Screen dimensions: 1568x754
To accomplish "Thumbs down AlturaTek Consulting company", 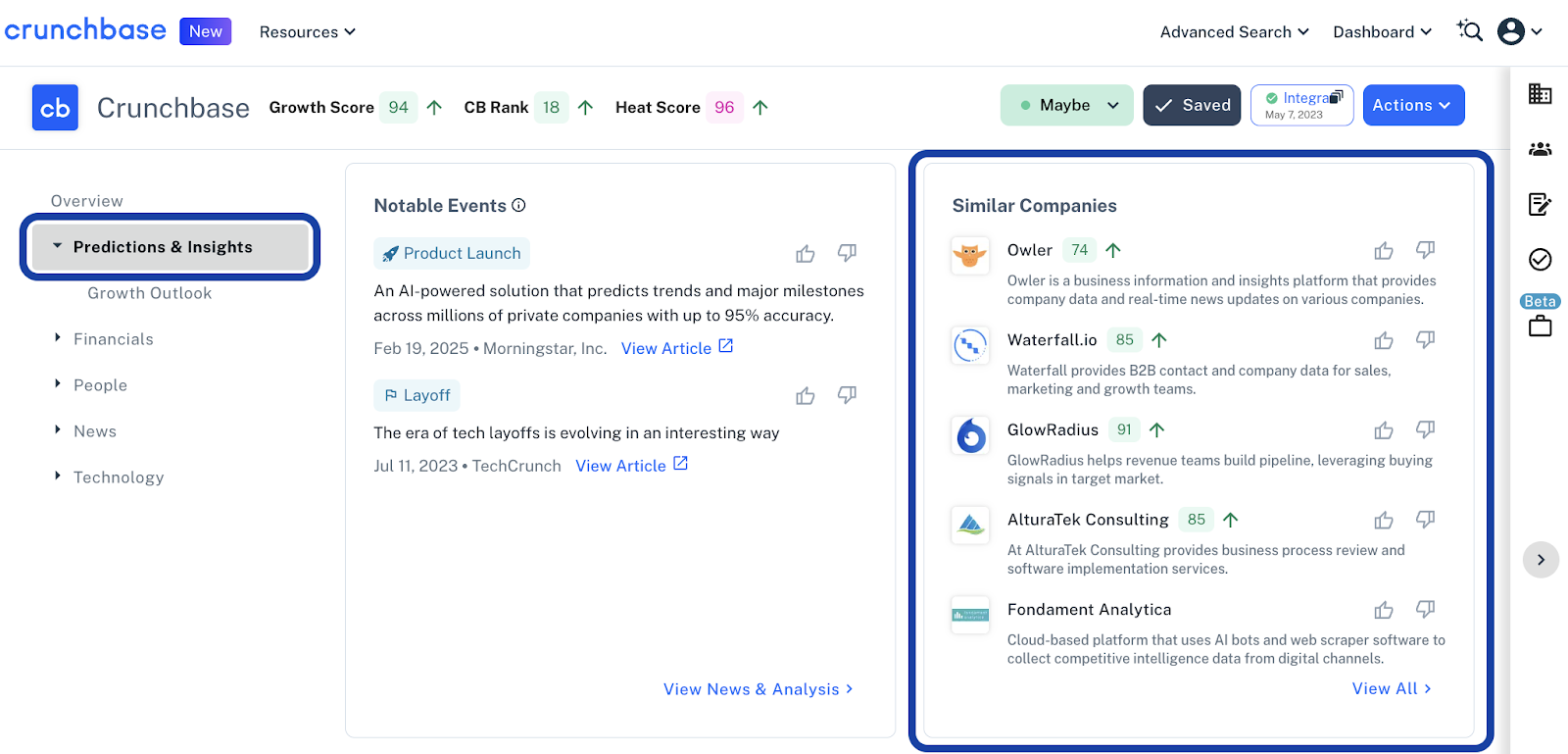I will point(1425,520).
